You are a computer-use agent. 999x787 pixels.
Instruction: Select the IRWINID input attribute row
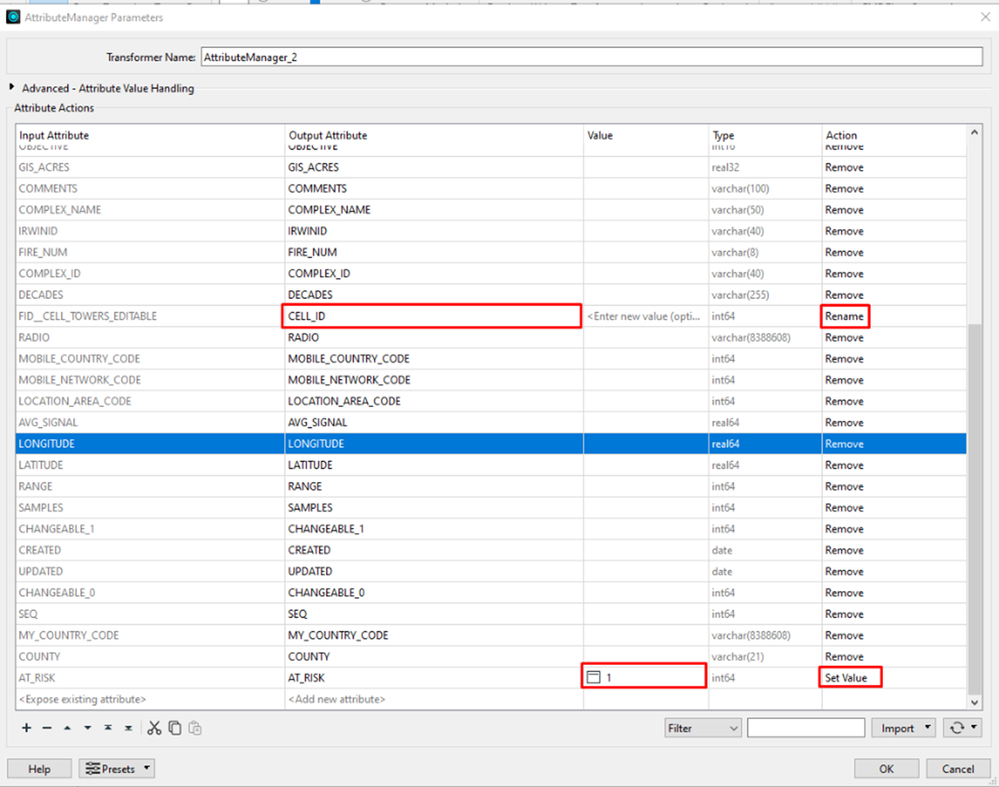[x=150, y=231]
